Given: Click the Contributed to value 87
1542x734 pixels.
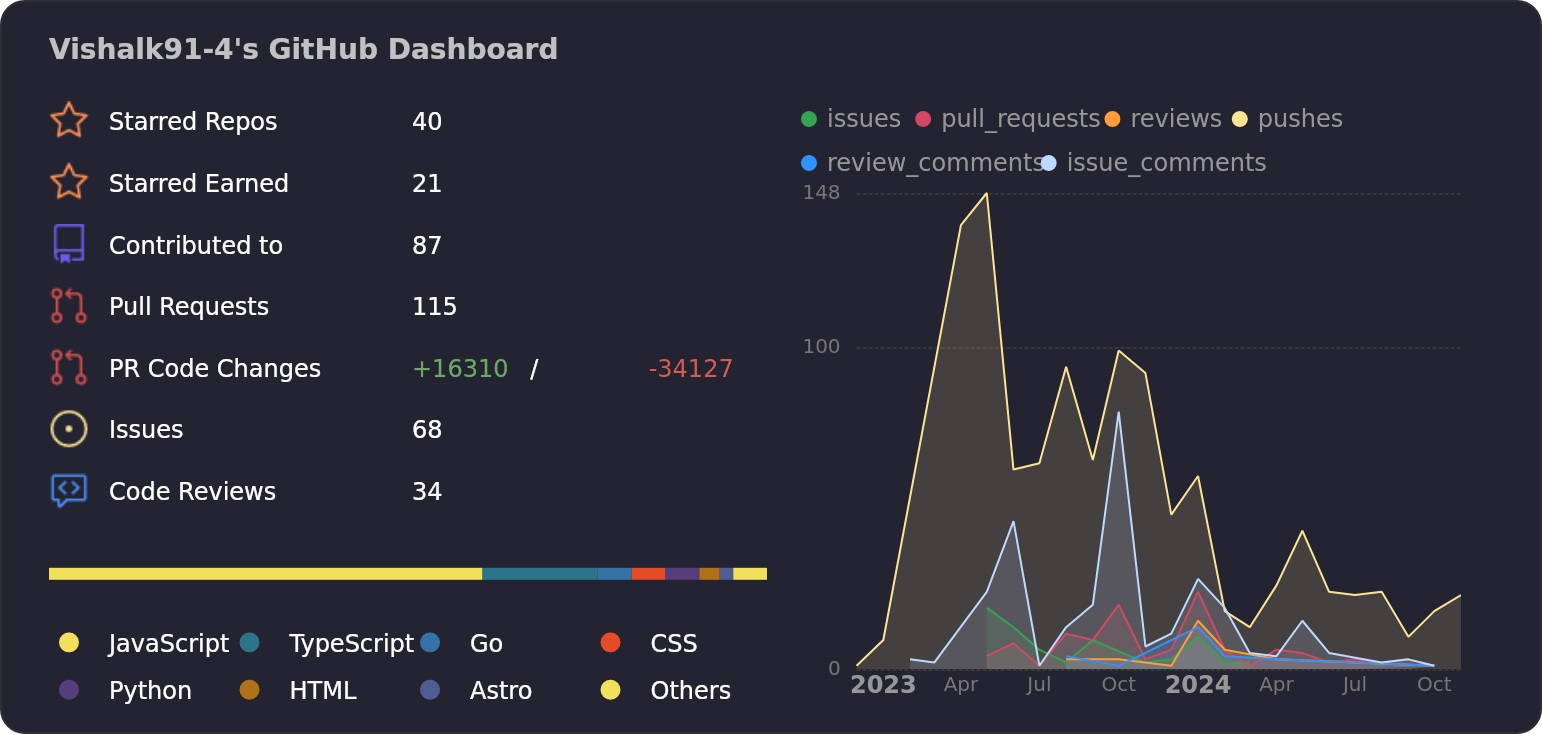Looking at the screenshot, I should coord(427,246).
